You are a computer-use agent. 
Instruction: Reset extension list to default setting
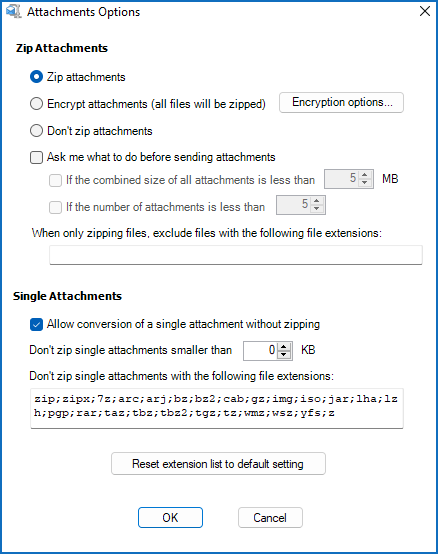pos(218,464)
